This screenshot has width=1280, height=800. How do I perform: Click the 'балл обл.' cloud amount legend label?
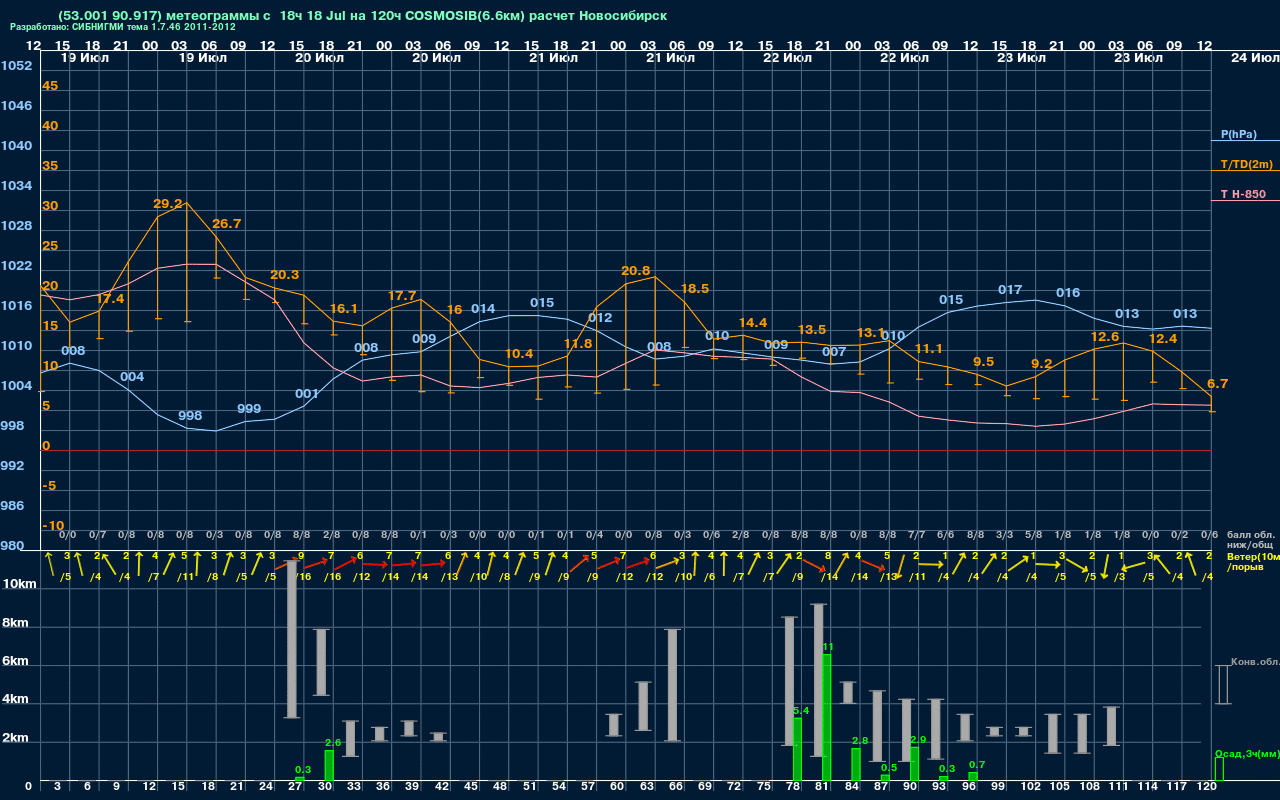(x=1251, y=535)
